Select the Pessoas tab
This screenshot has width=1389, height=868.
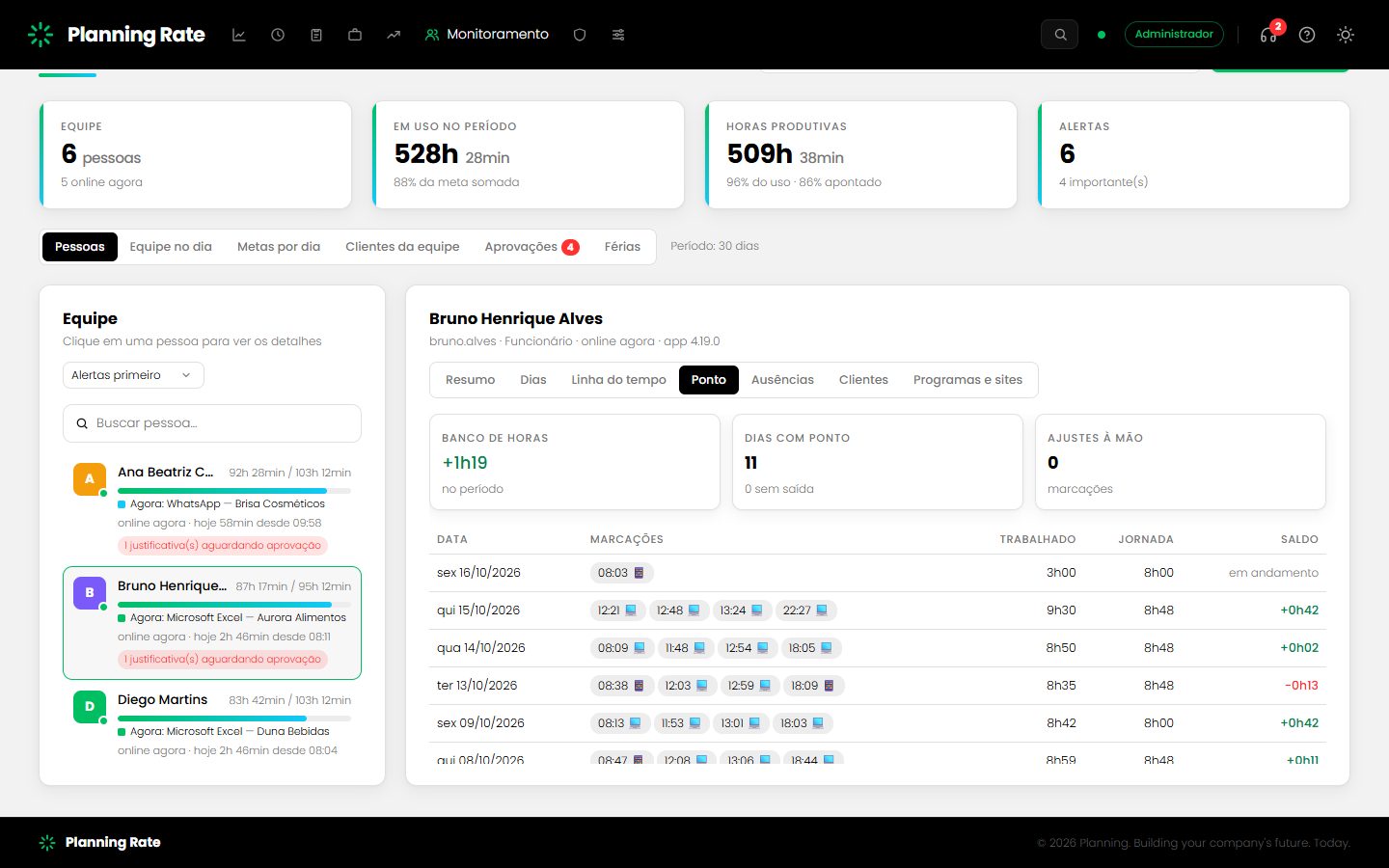(x=80, y=247)
